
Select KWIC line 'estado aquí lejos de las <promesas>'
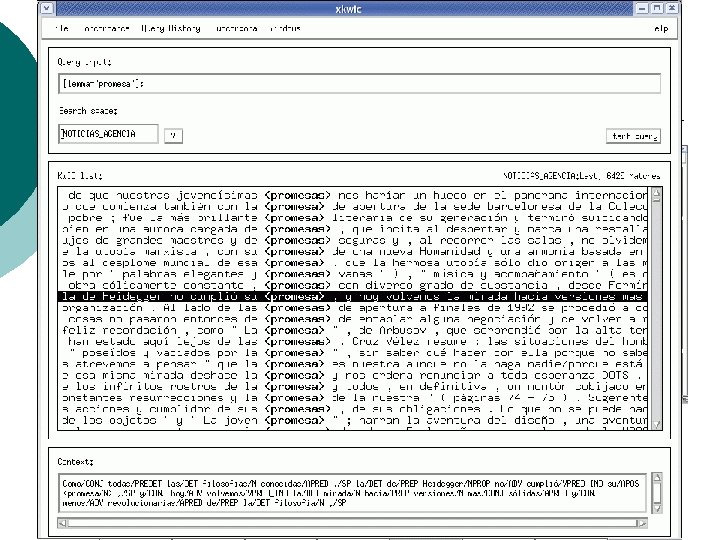tap(354, 342)
